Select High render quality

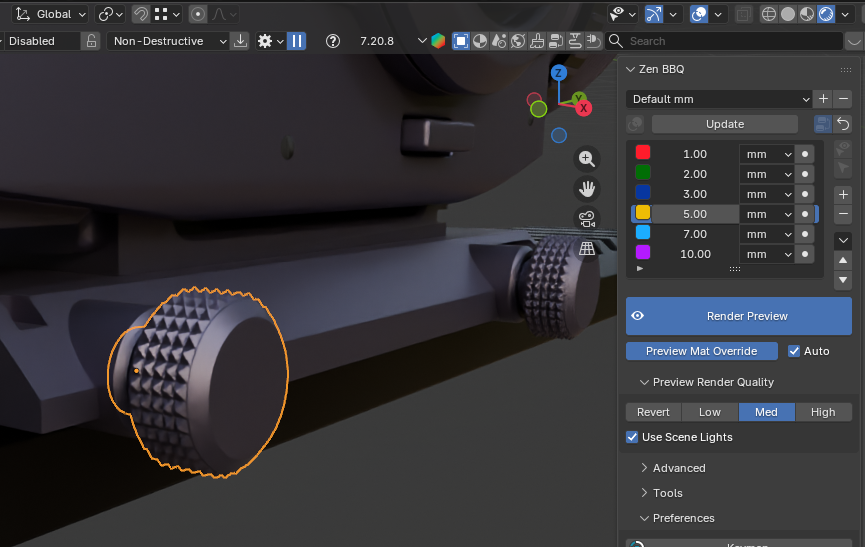(x=823, y=412)
